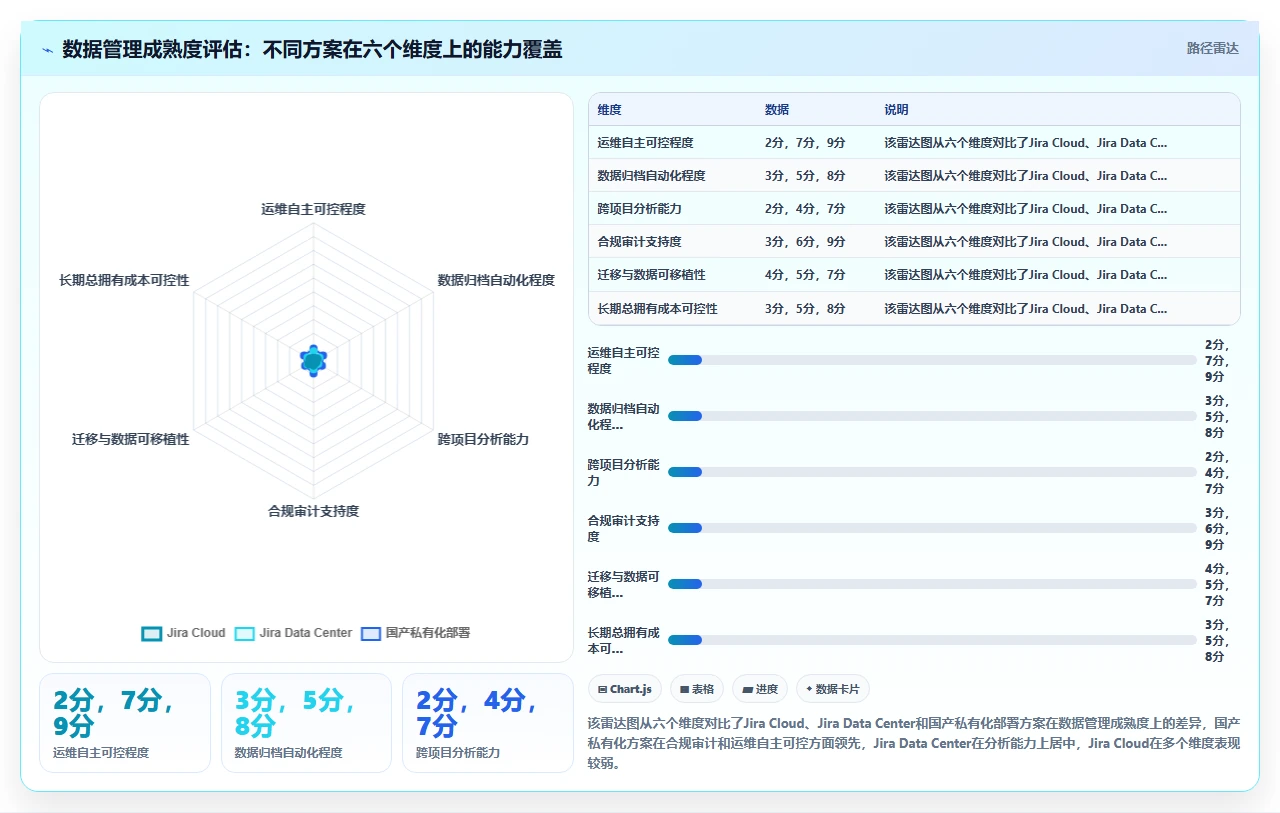Click the 路径雷达 label in header
Viewport: 1280px width, 813px height.
coord(1212,48)
